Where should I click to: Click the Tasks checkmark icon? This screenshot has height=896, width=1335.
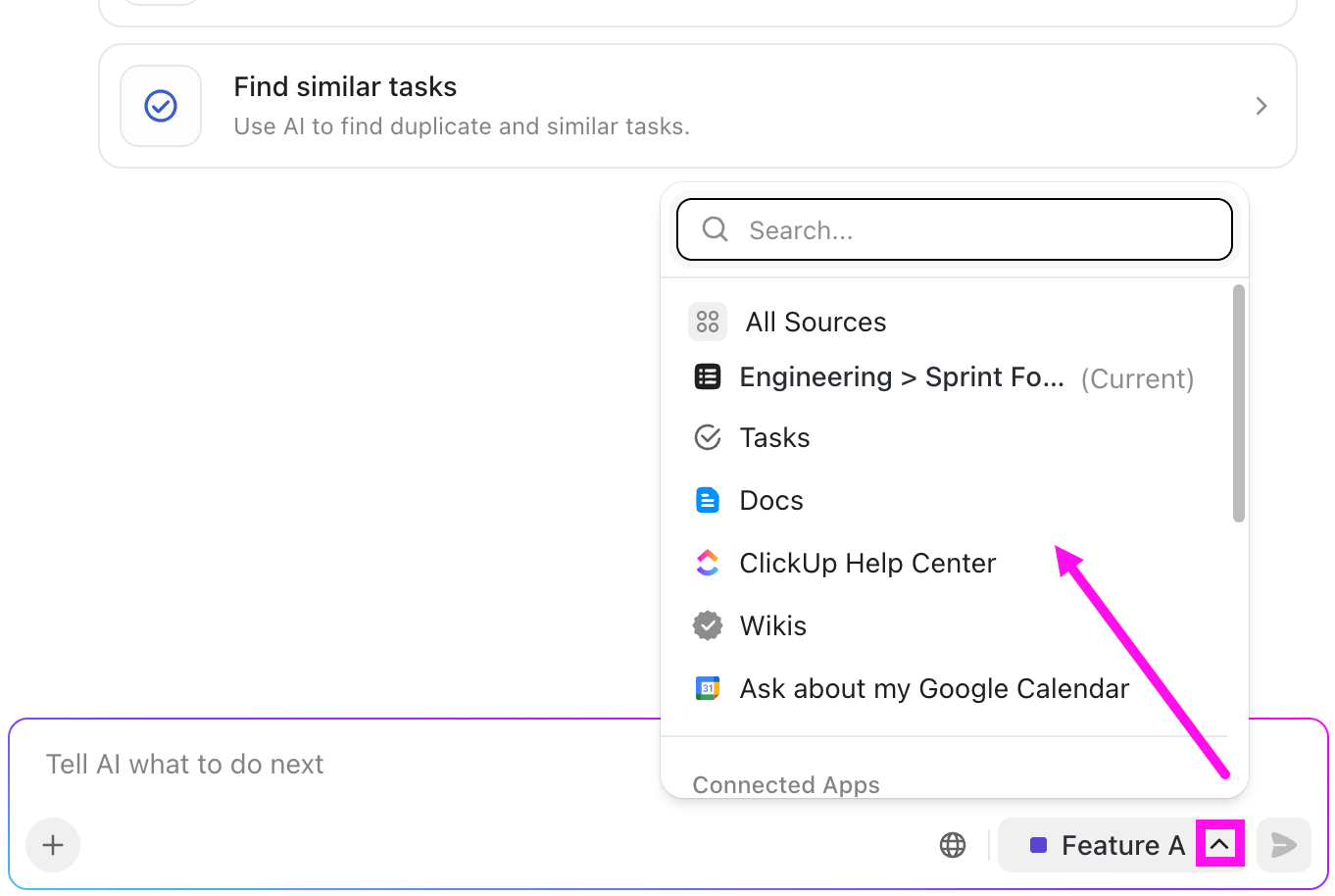708,437
